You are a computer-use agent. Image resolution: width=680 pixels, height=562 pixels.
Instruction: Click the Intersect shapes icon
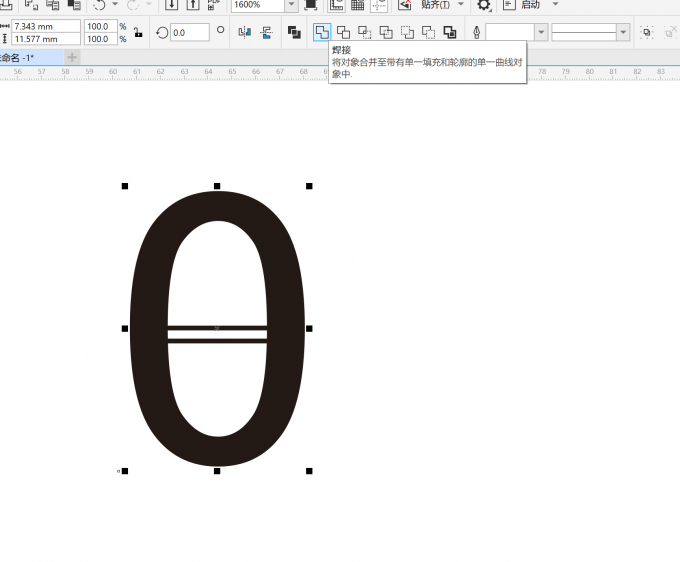pyautogui.click(x=364, y=33)
